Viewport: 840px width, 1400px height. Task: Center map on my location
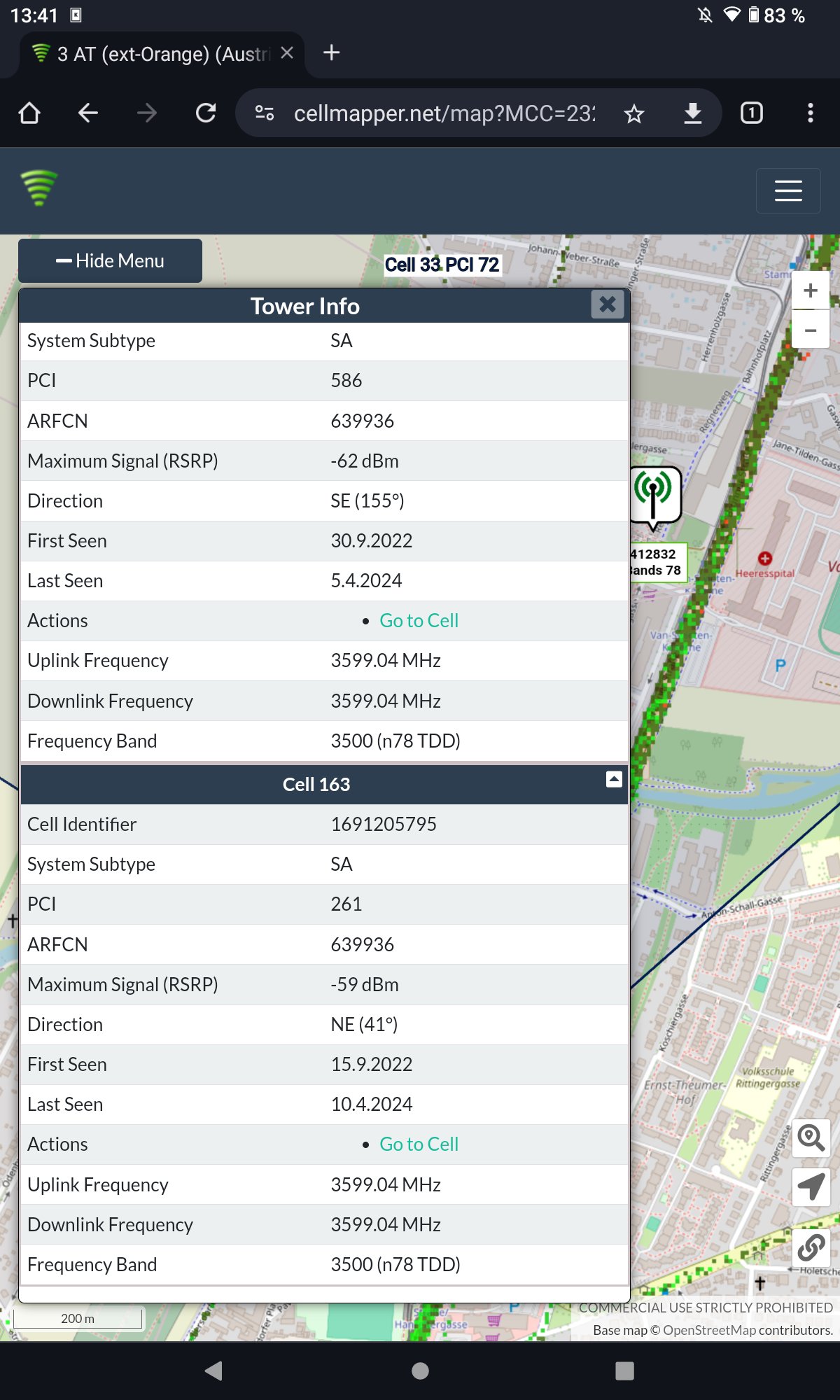pos(811,1187)
